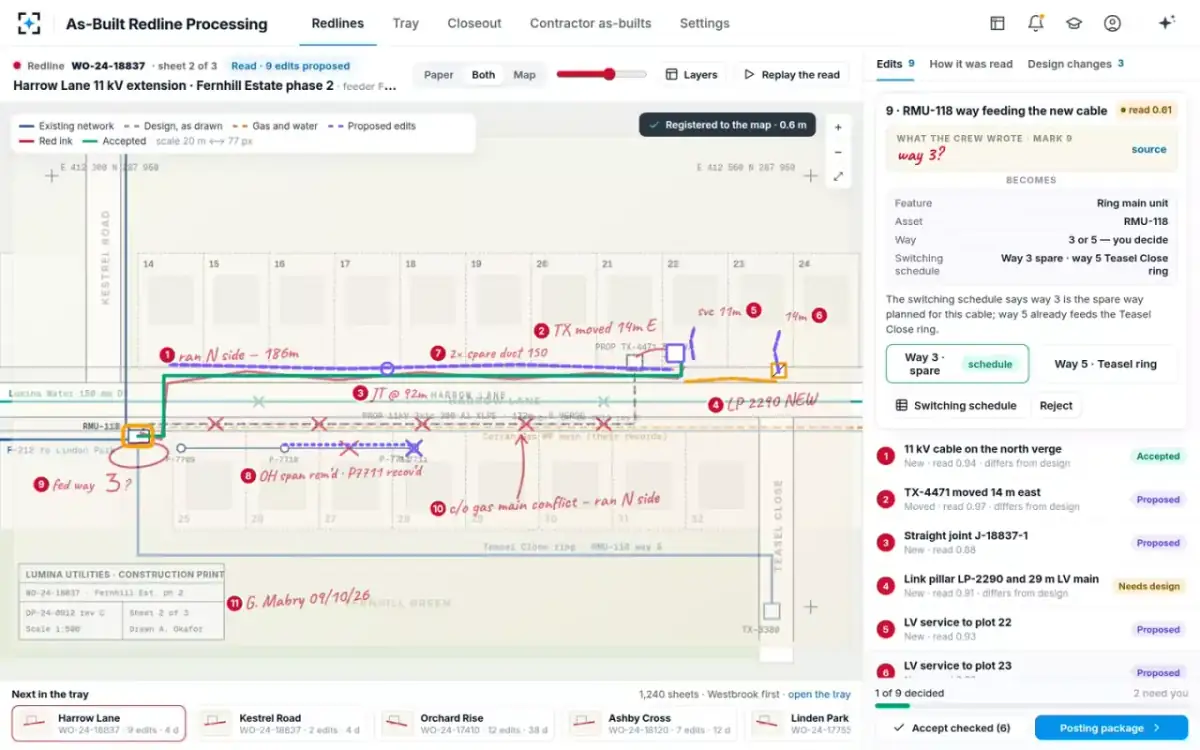This screenshot has width=1200, height=750.
Task: Select edit 11 kV cable on north verge
Action: [1030, 456]
